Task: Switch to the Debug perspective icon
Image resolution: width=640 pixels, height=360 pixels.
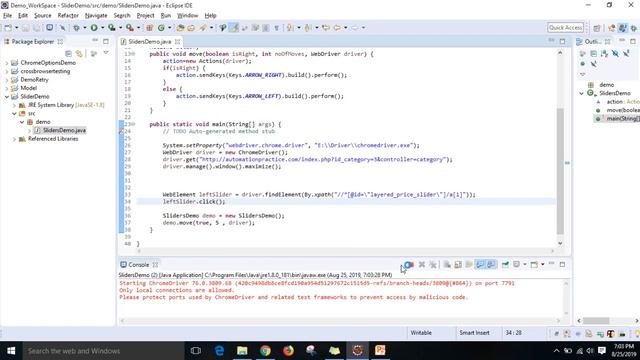Action: click(x=633, y=28)
